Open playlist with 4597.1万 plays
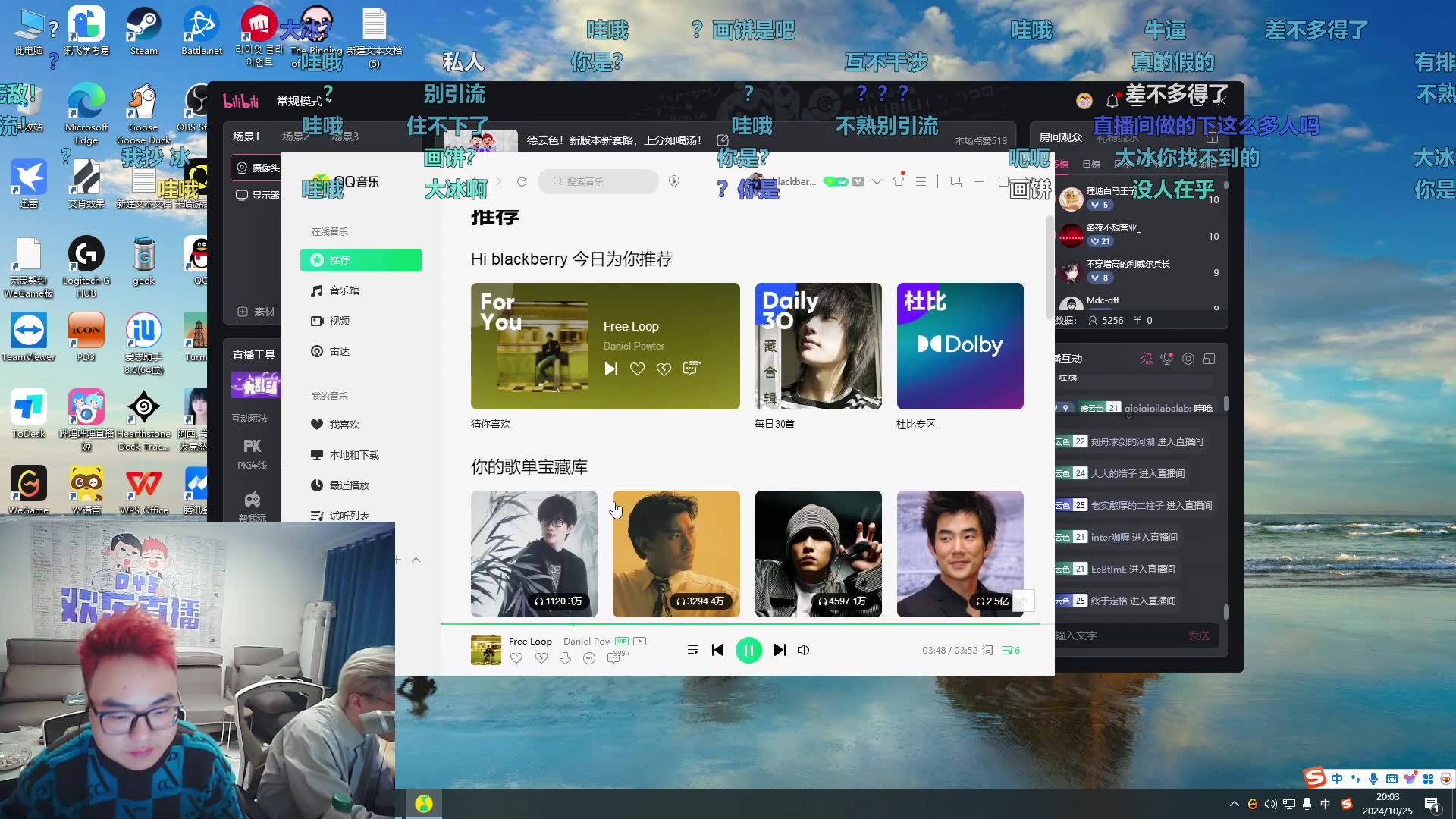 click(x=818, y=554)
